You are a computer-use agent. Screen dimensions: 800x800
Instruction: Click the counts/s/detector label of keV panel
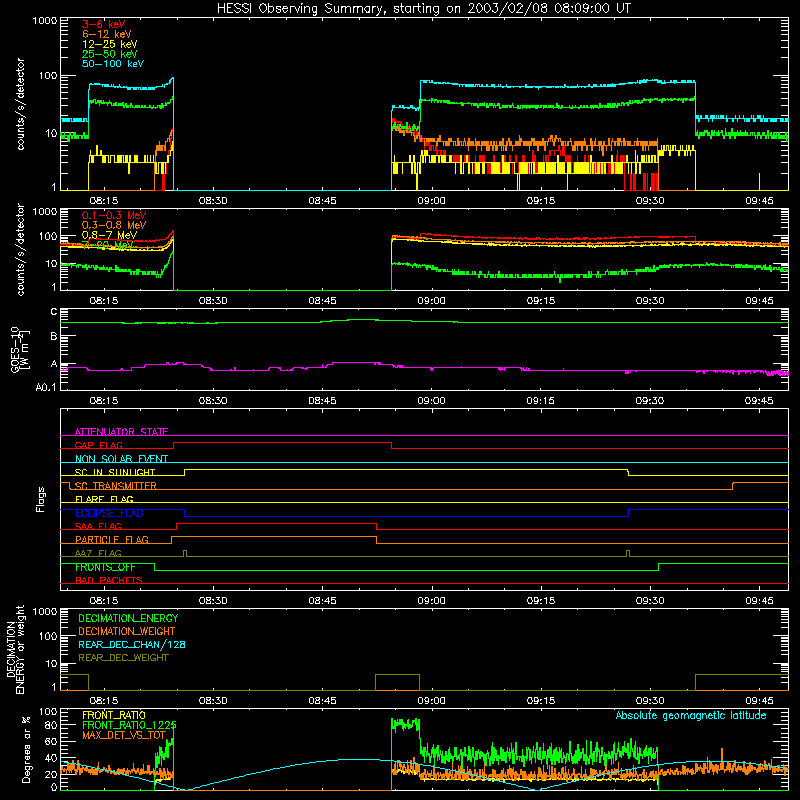(x=20, y=104)
